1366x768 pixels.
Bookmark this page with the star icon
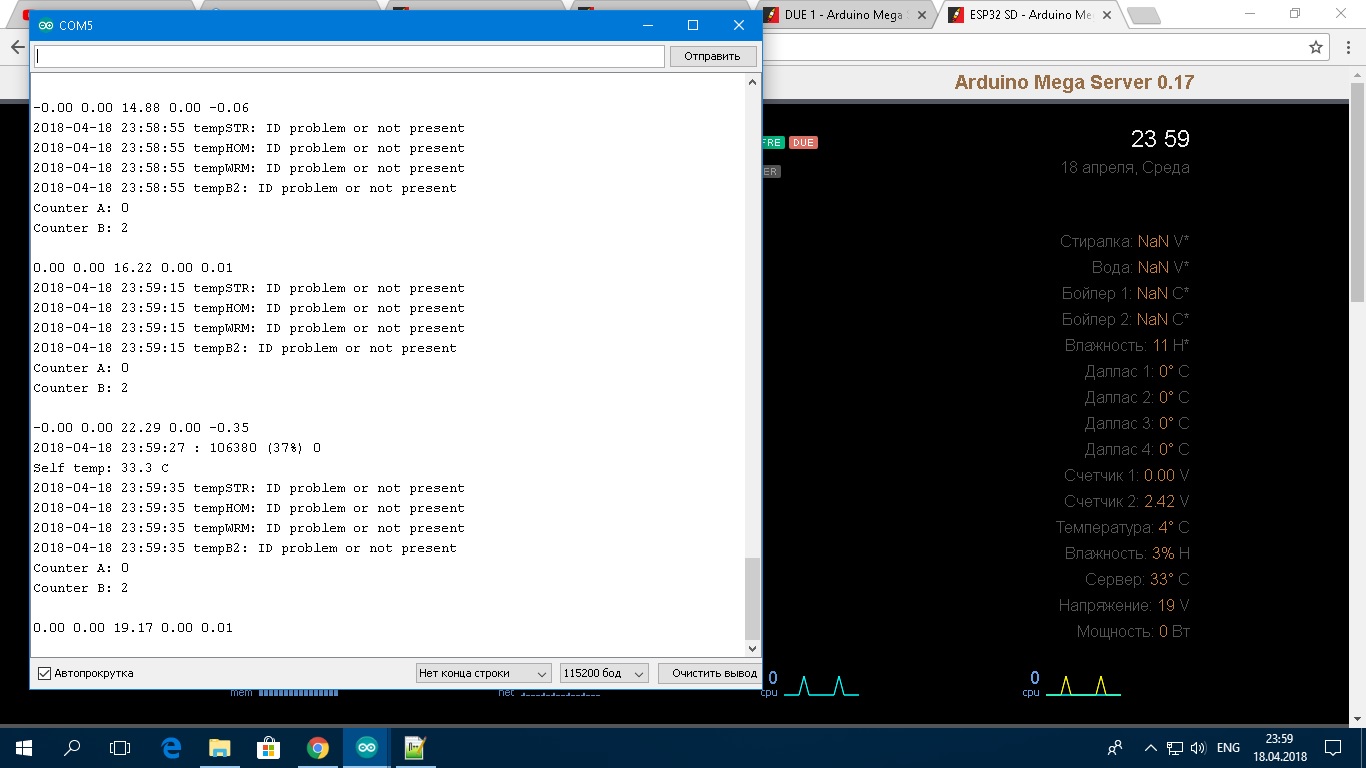tap(1316, 47)
